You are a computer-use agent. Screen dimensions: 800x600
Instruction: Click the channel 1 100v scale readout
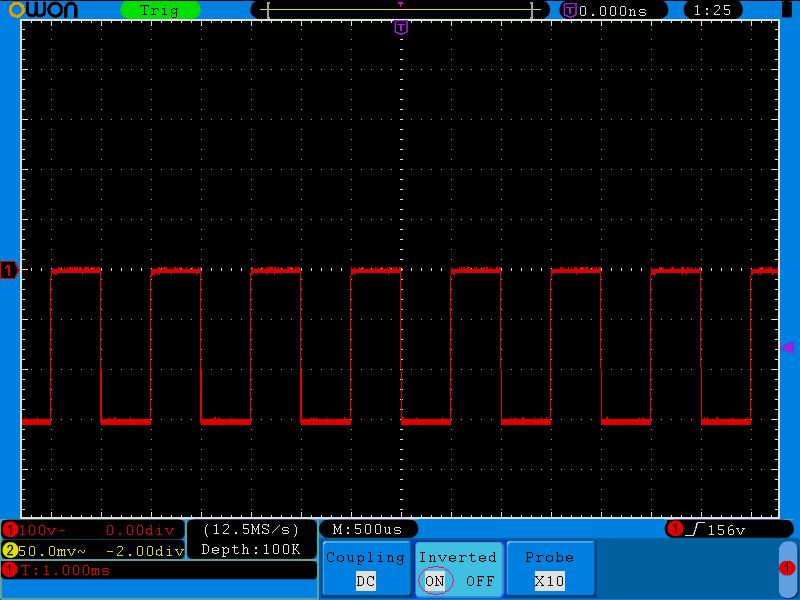click(x=42, y=530)
